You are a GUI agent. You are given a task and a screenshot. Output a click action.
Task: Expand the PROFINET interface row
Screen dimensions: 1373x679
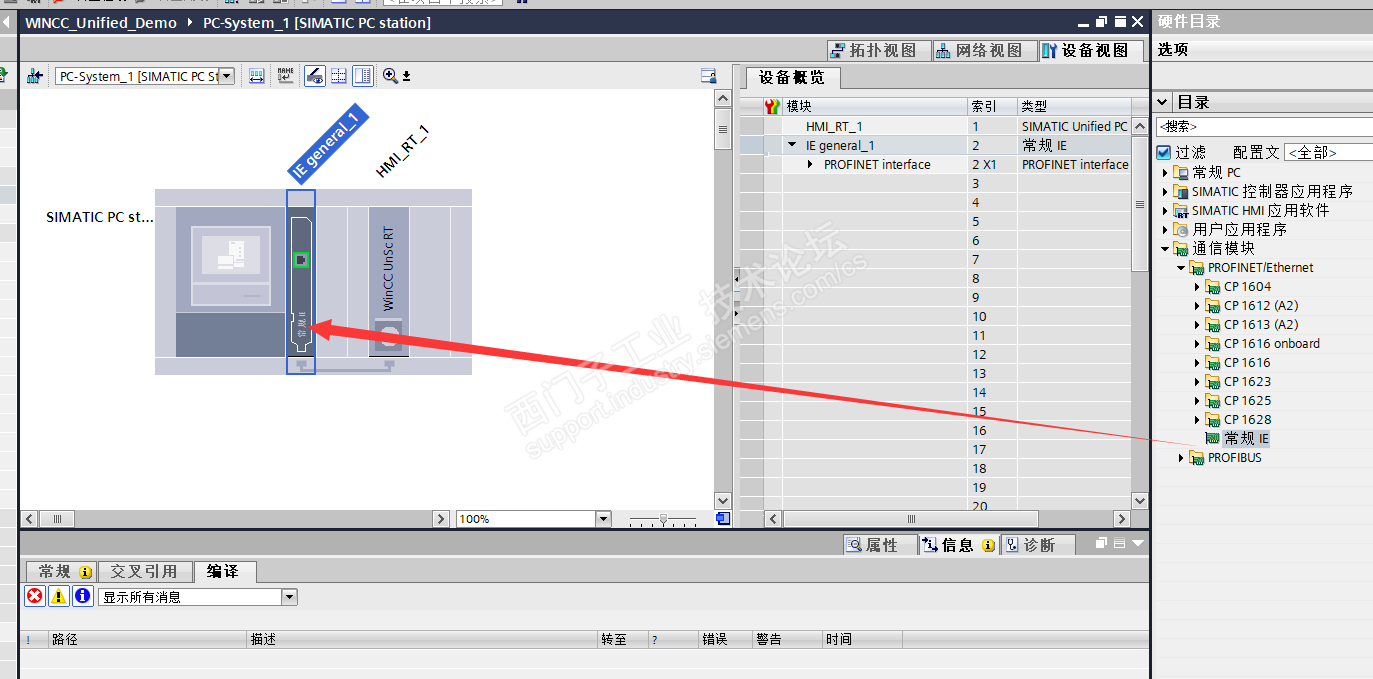click(810, 164)
